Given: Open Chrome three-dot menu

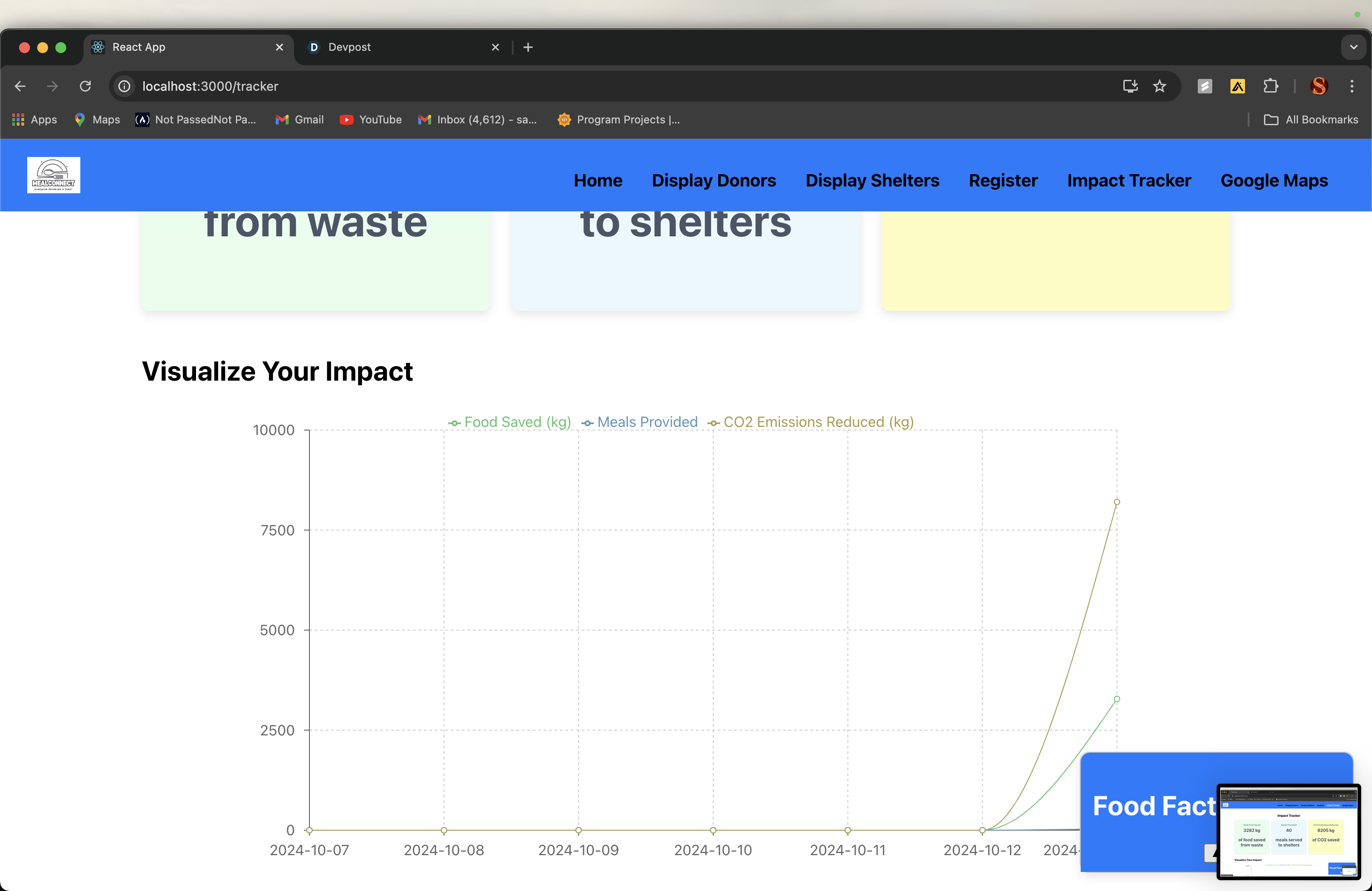Looking at the screenshot, I should (x=1352, y=87).
